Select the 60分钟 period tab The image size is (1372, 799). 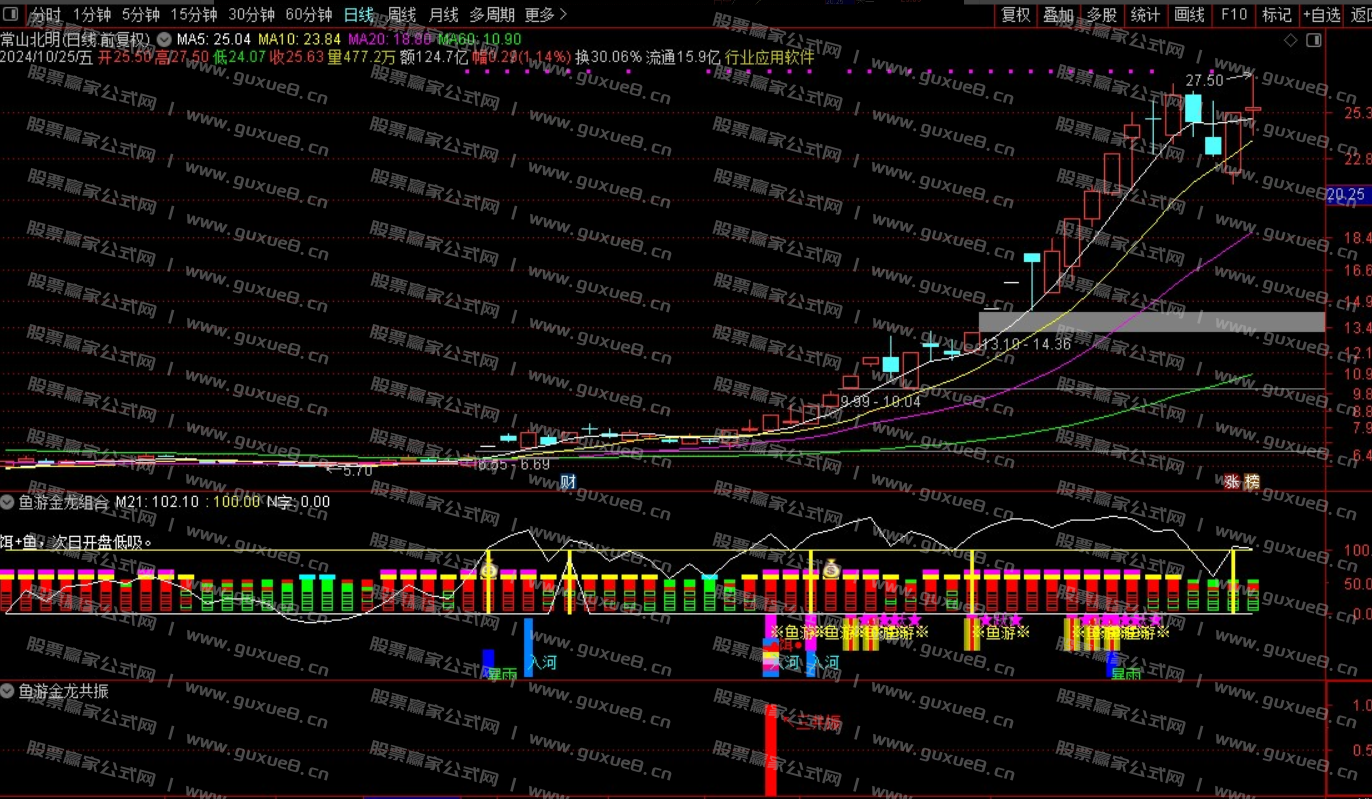(x=308, y=14)
